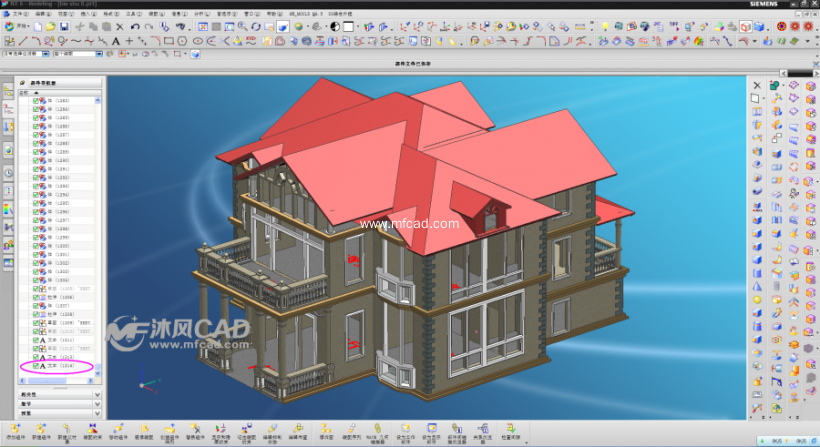Viewport: 820px width, 447px height.
Task: Toggle checkbox of body (1283) feature
Action: (x=37, y=101)
